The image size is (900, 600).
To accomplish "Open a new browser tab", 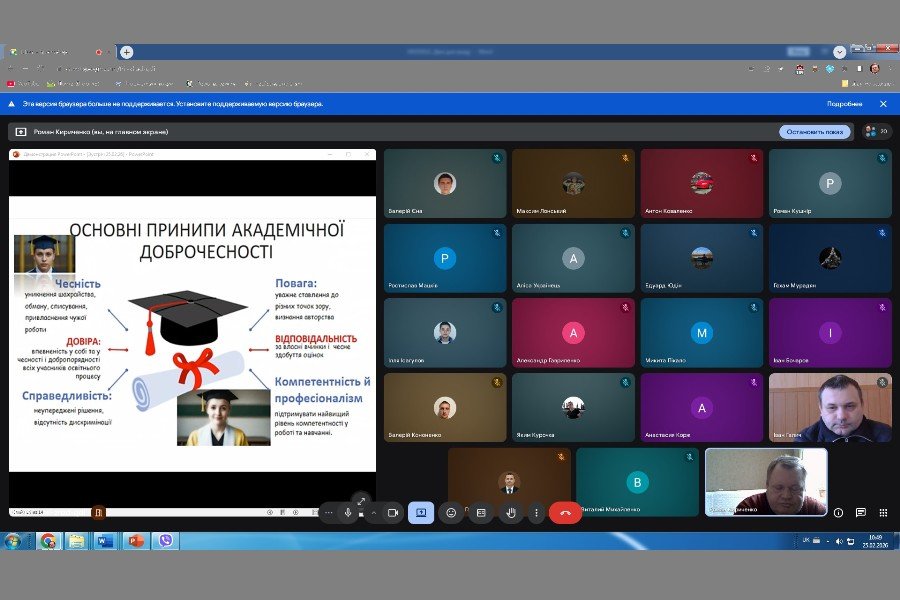I will pos(127,52).
